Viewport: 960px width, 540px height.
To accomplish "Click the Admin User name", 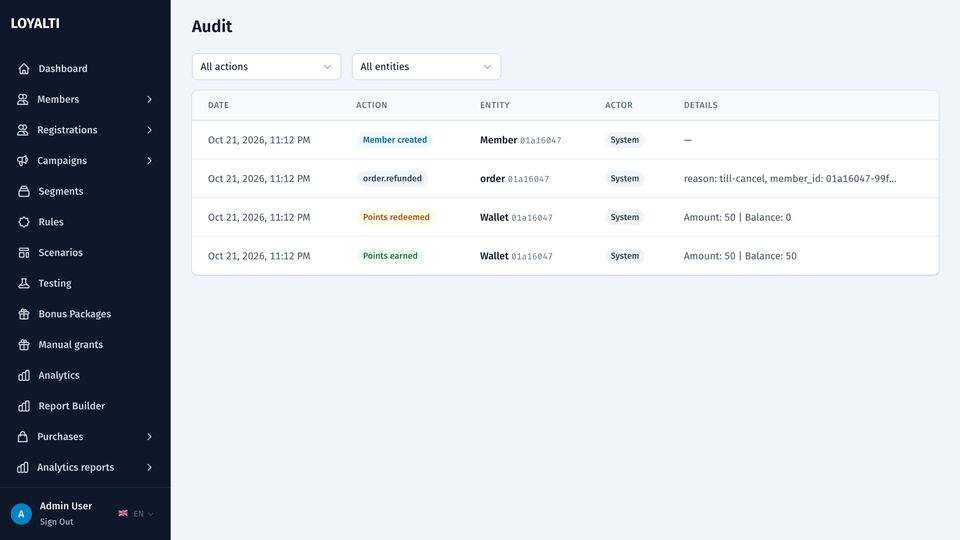I will 66,506.
